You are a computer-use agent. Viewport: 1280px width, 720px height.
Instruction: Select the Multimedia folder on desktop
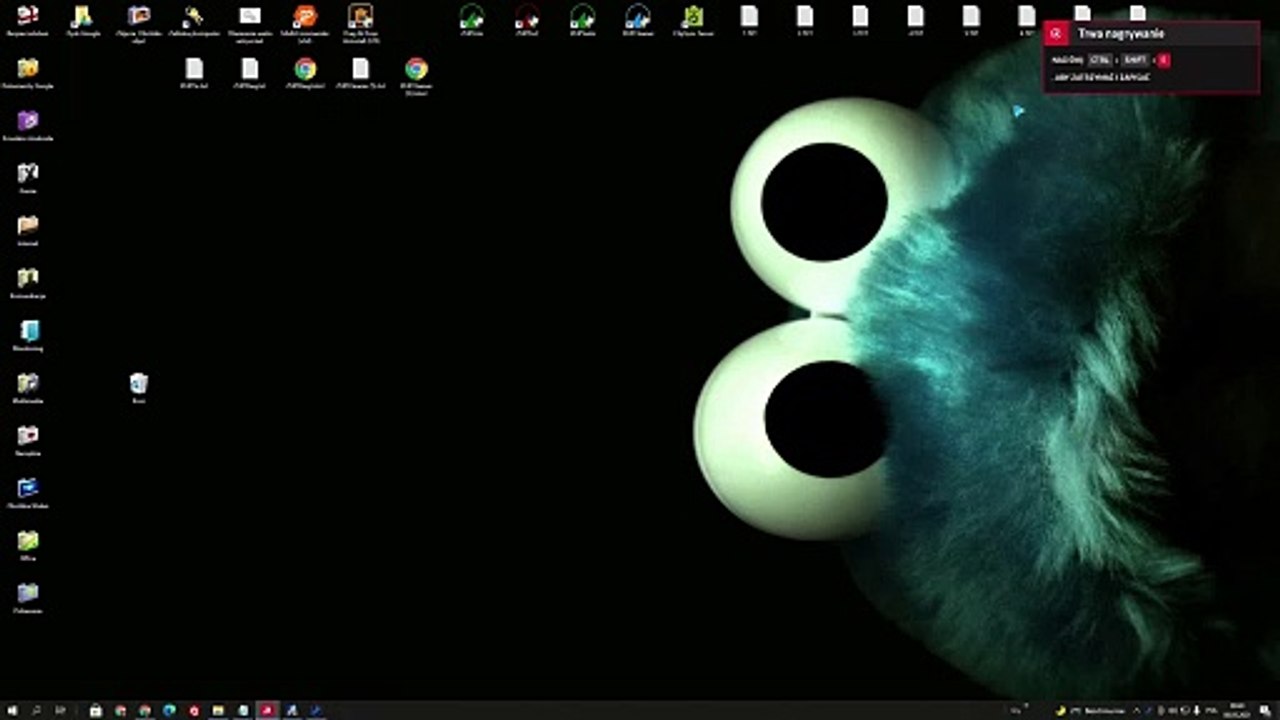pos(28,383)
